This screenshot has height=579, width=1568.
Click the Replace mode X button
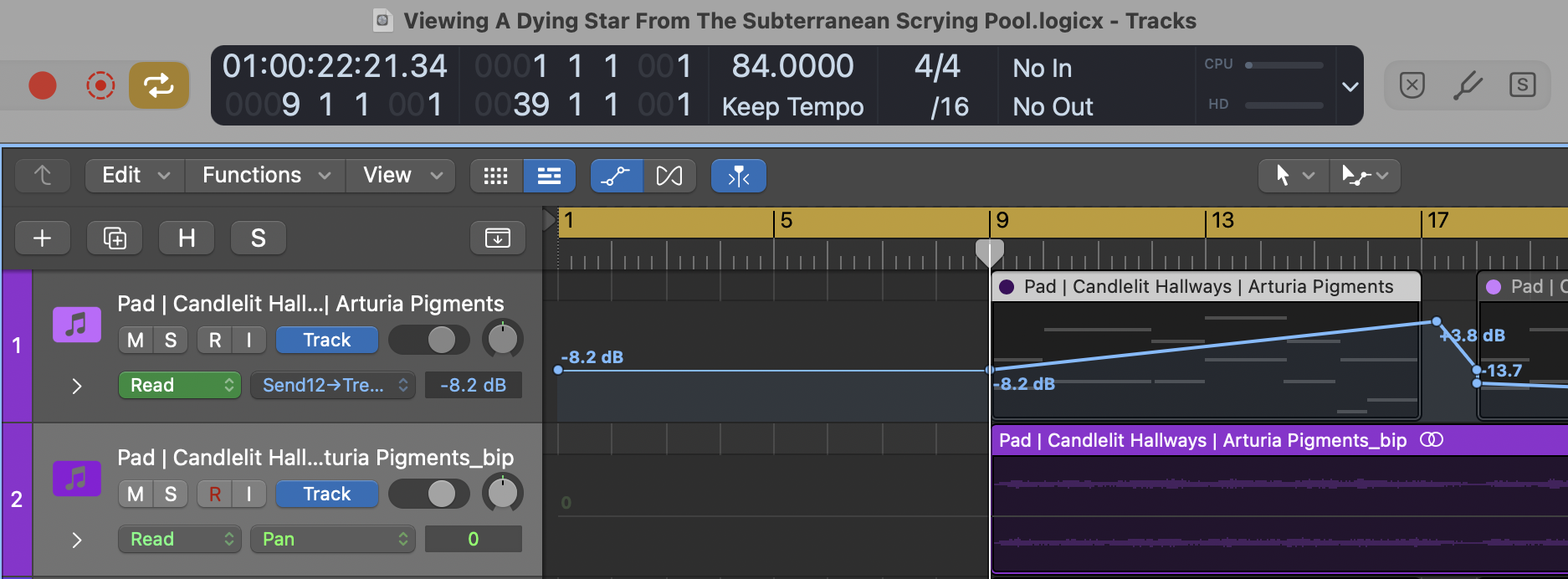coord(1412,85)
